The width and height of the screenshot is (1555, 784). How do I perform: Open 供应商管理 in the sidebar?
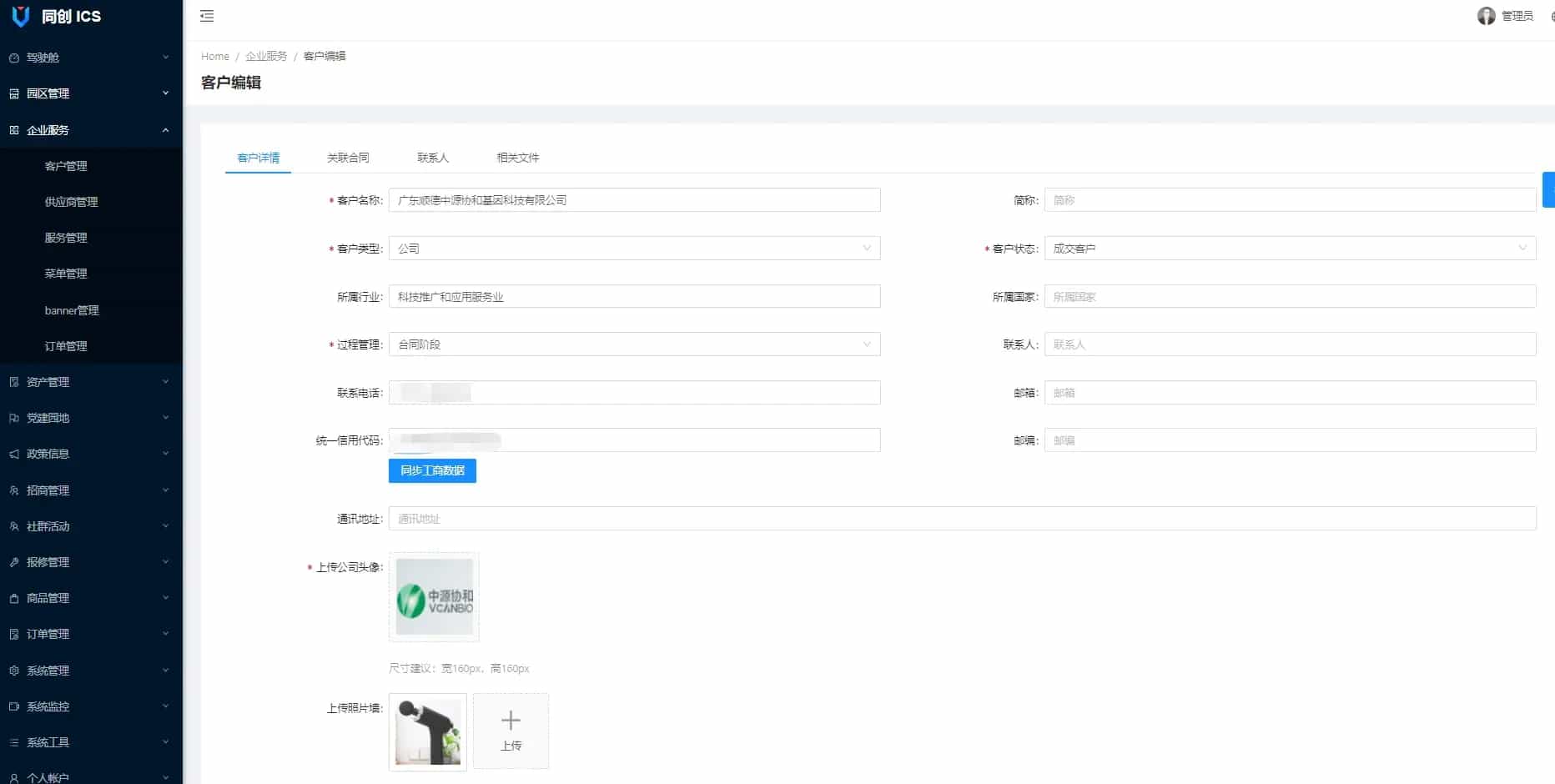tap(71, 202)
